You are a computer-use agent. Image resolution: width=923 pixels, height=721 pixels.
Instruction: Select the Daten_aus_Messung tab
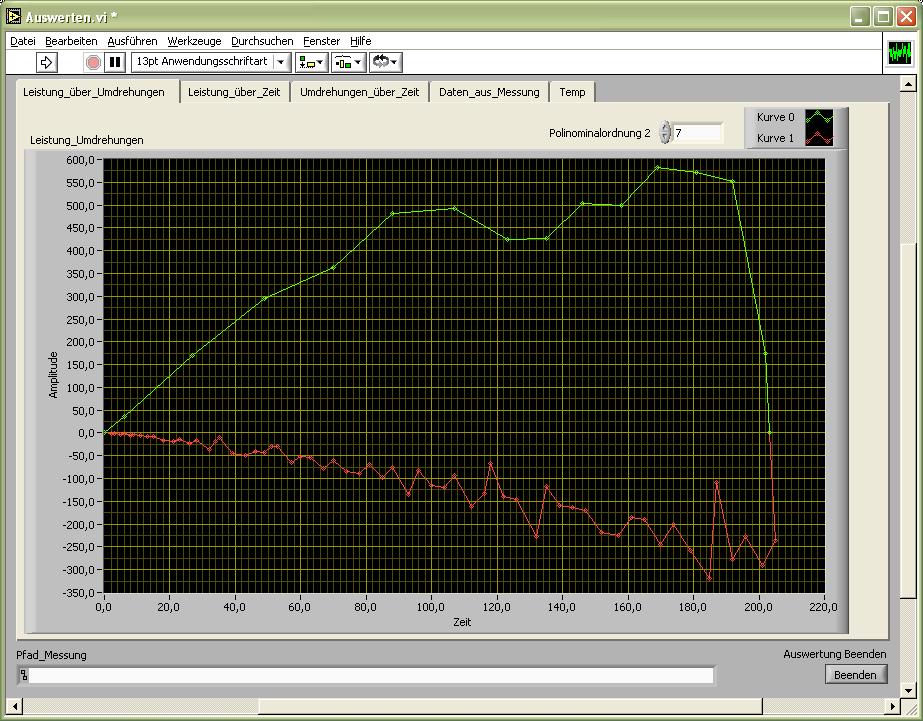[x=489, y=92]
